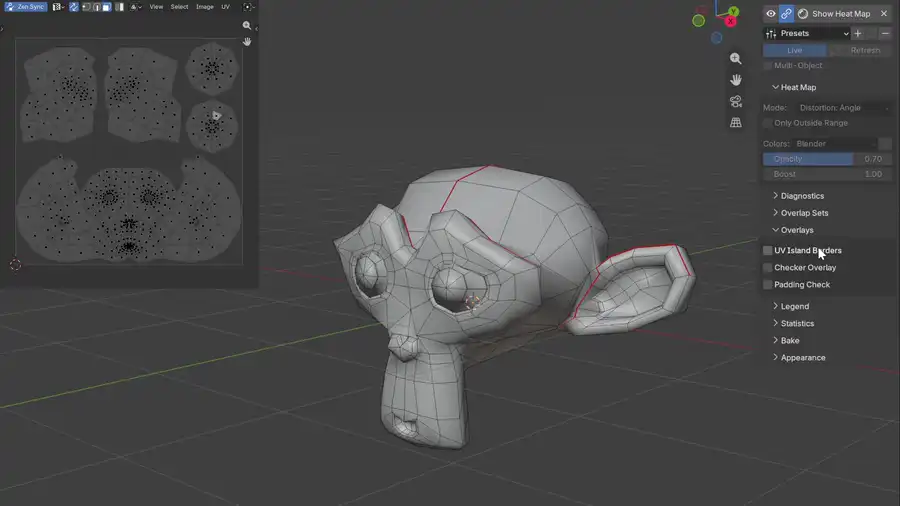The height and width of the screenshot is (506, 900).
Task: Remove preset with minus button
Action: pos(885,33)
